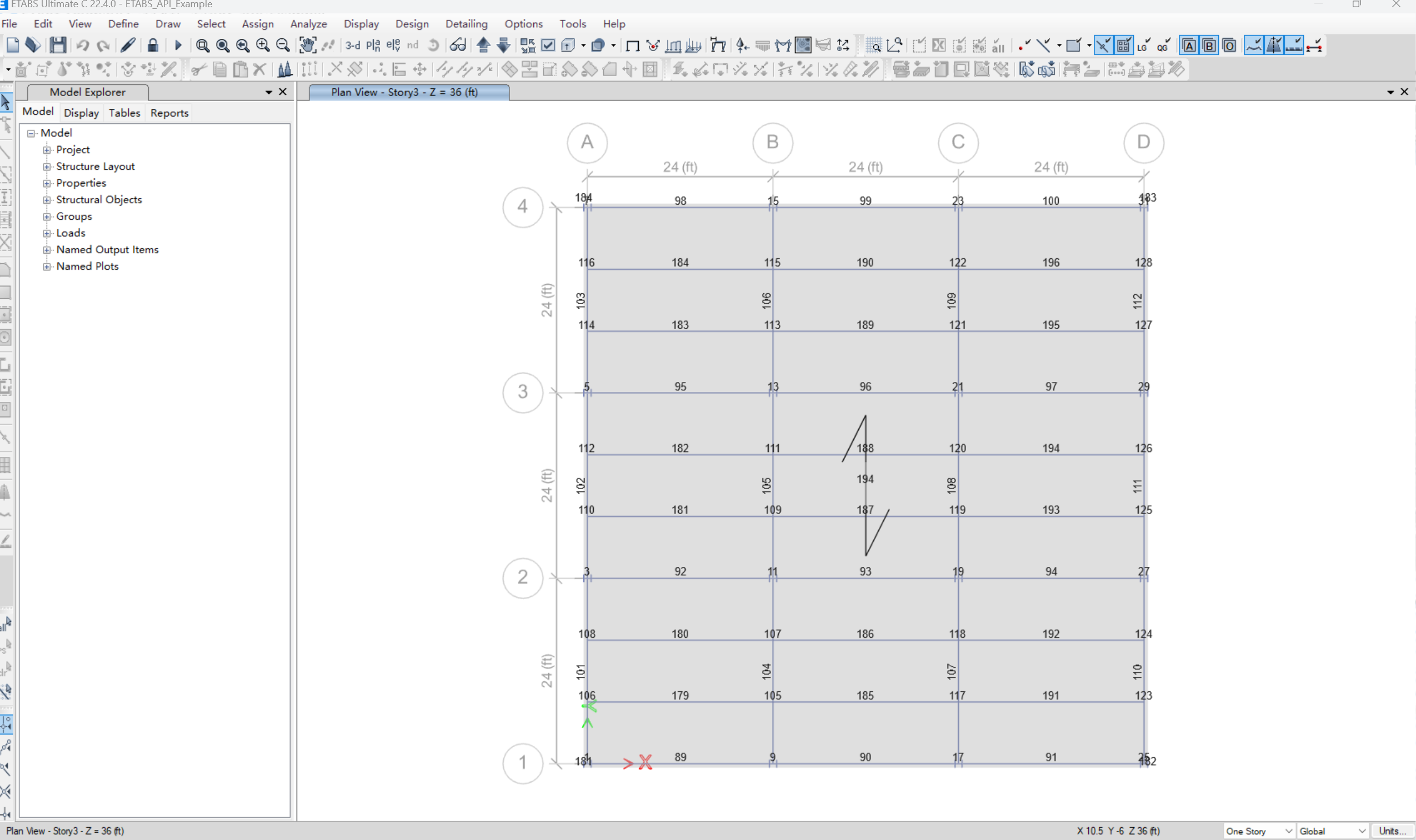1416x840 pixels.
Task: Open the One Story dropdown in status bar
Action: [1259, 831]
